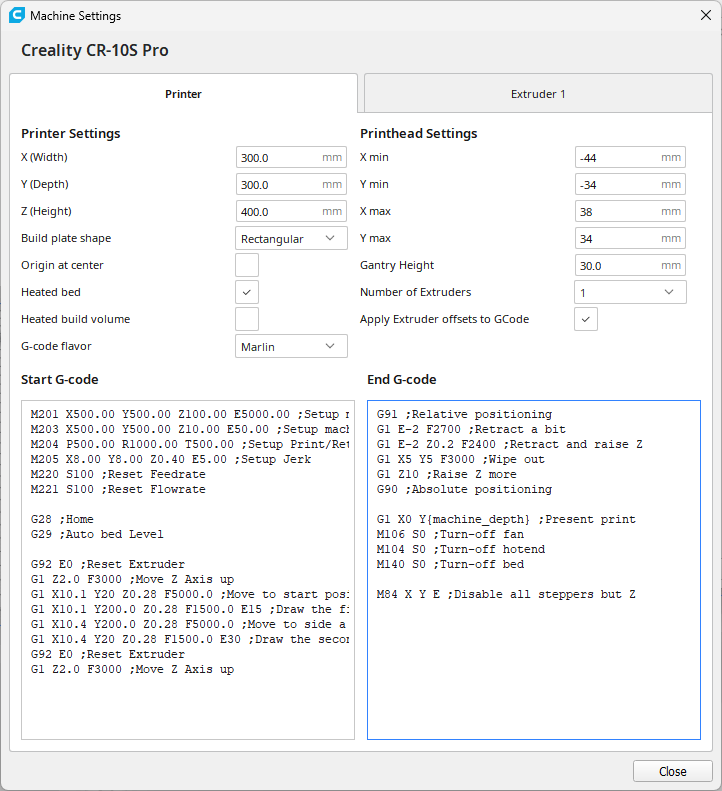Click the M104 S0 ;Turn-off hotend line

pyautogui.click(x=461, y=549)
